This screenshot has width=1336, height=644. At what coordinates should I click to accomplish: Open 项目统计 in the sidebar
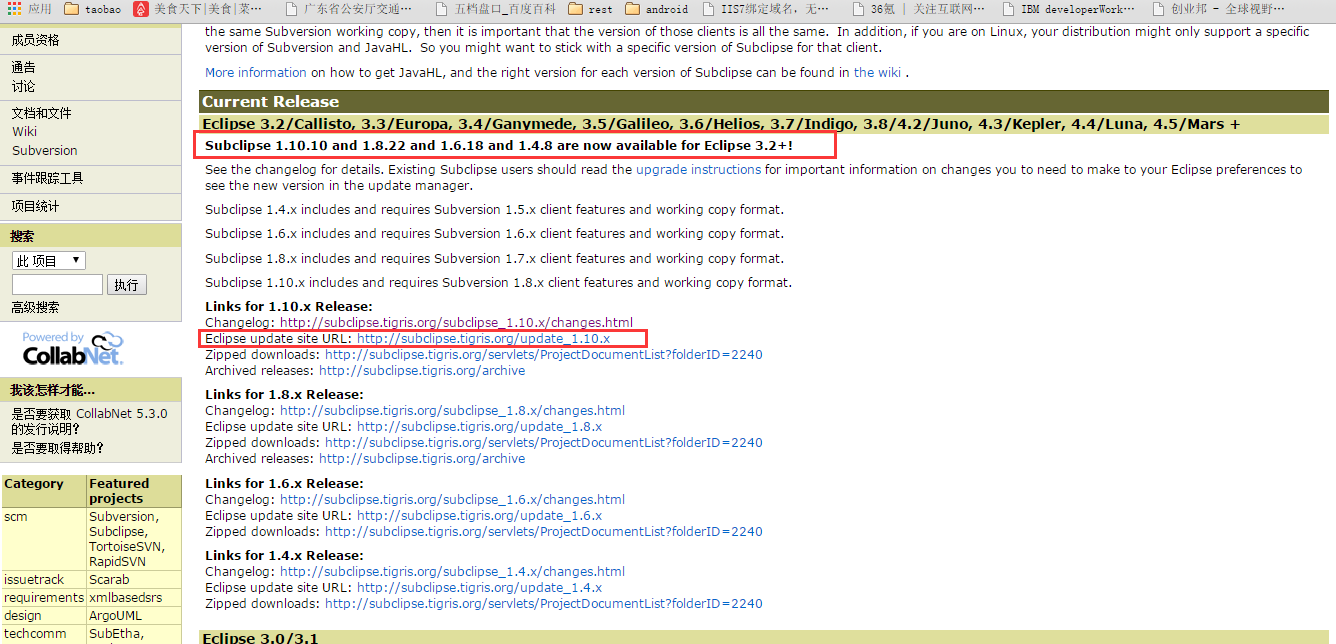click(x=35, y=206)
